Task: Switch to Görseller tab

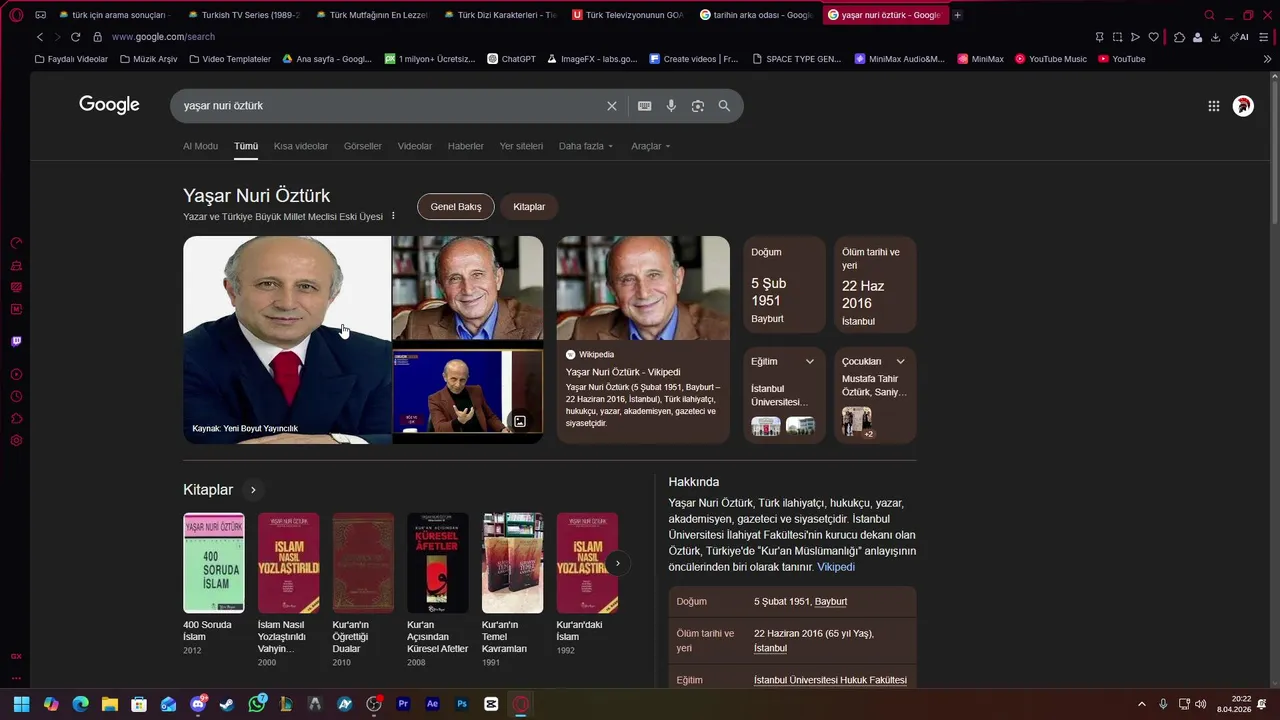Action: [363, 146]
